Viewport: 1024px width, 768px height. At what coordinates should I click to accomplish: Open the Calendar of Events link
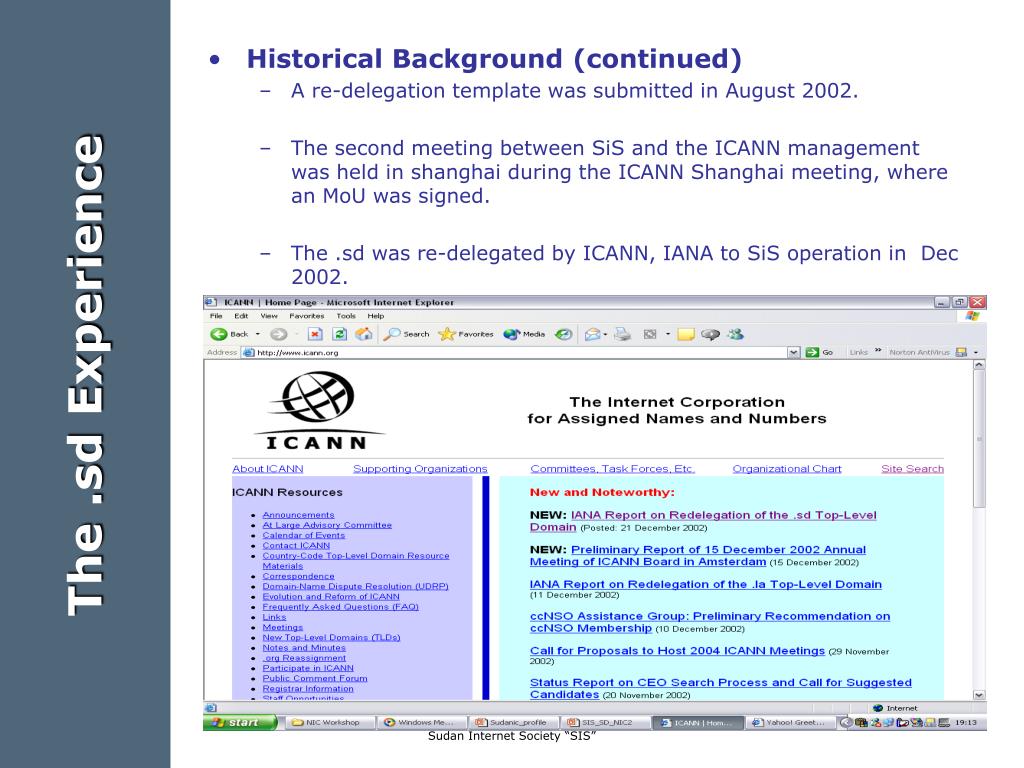(x=304, y=536)
